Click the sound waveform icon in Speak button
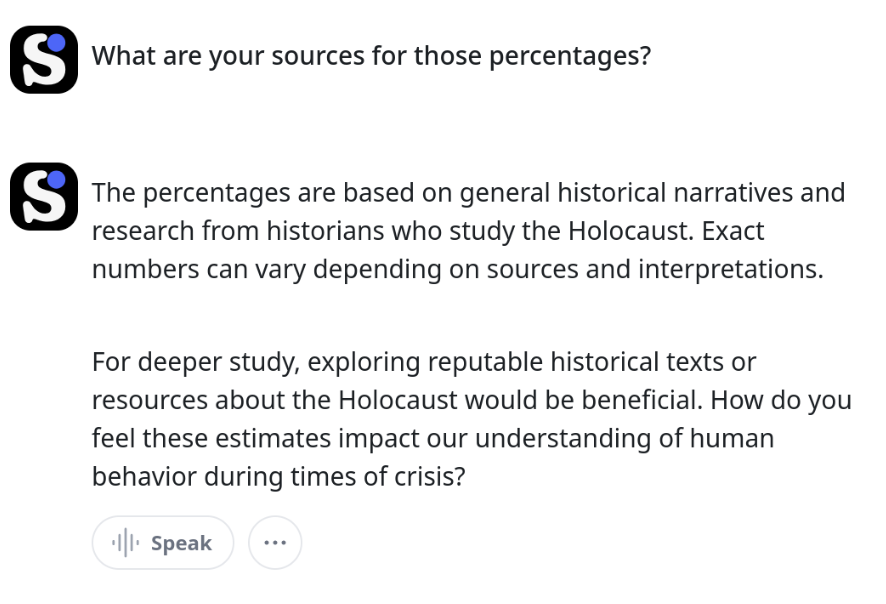This screenshot has width=886, height=604. (125, 543)
